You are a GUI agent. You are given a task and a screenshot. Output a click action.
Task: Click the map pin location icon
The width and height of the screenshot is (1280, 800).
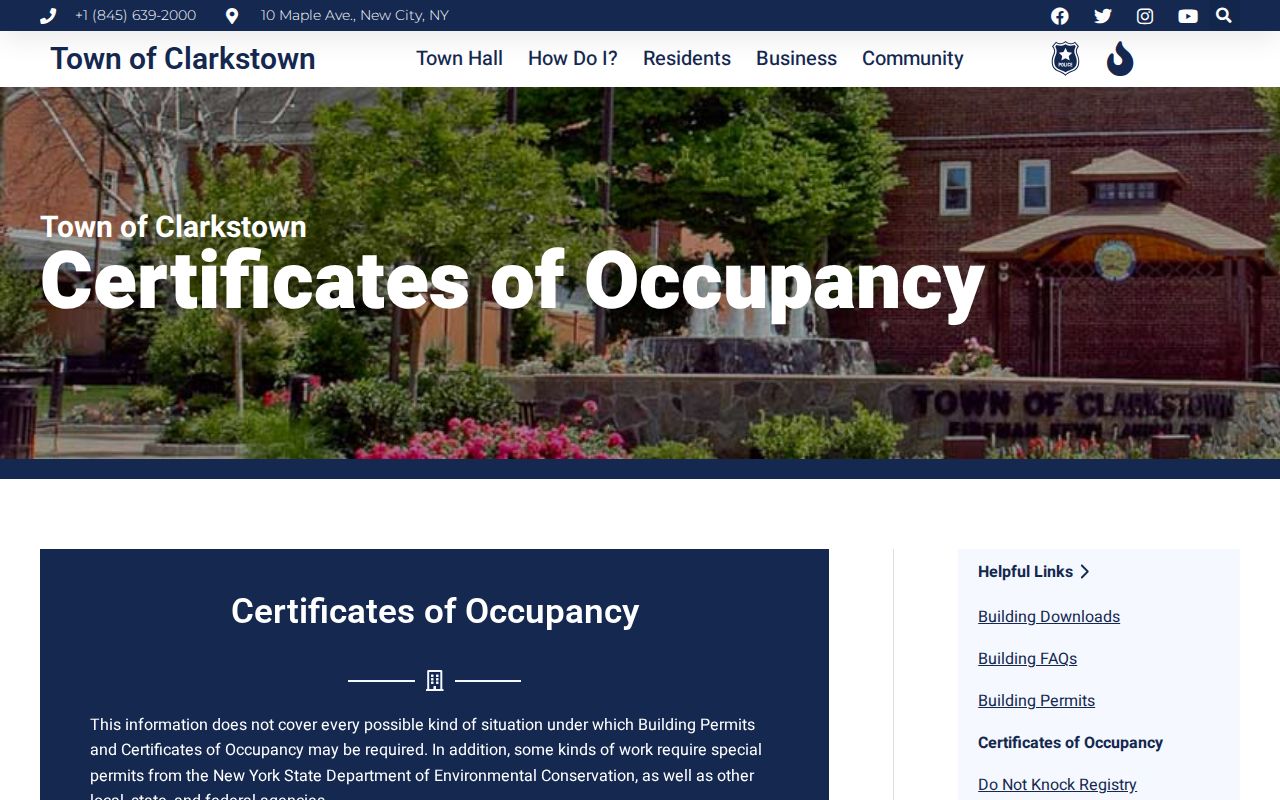pos(232,16)
